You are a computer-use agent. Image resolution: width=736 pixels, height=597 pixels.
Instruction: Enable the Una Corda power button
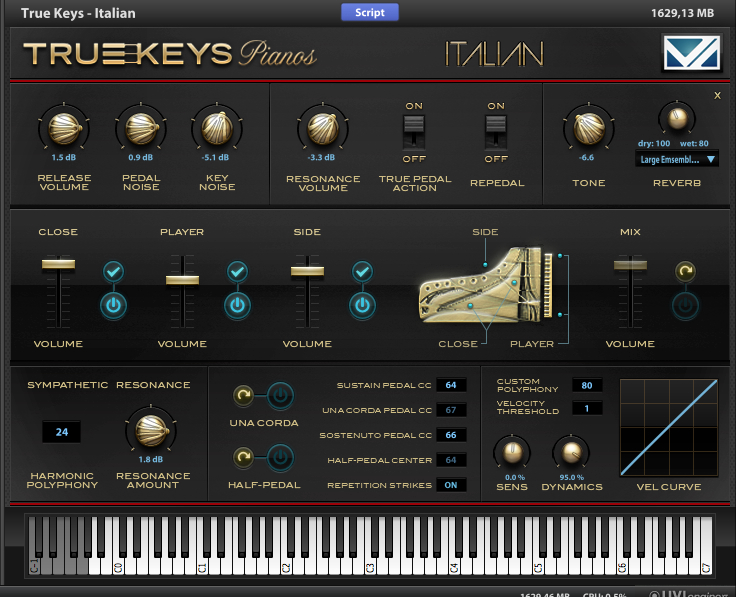(x=280, y=396)
